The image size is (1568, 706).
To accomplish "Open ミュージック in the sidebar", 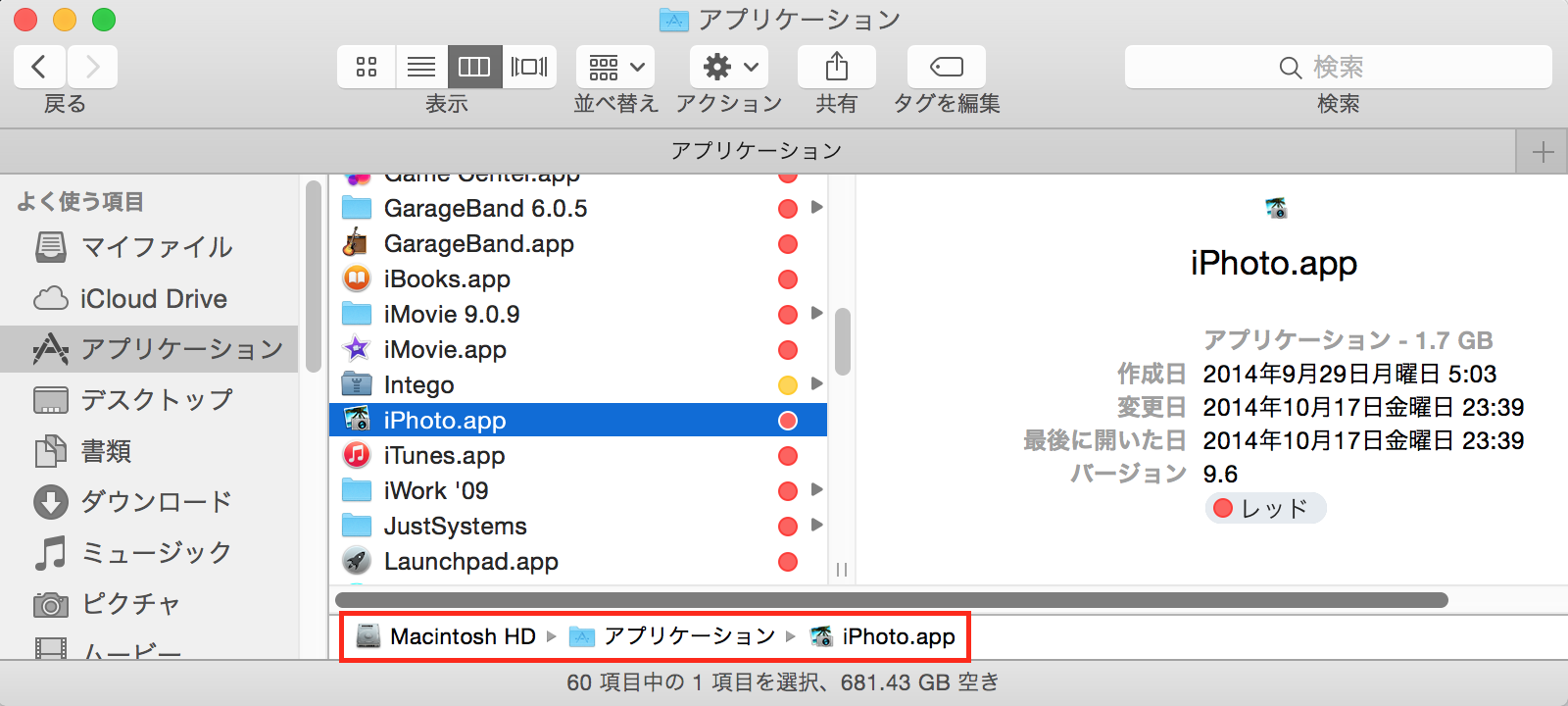I will [x=149, y=553].
